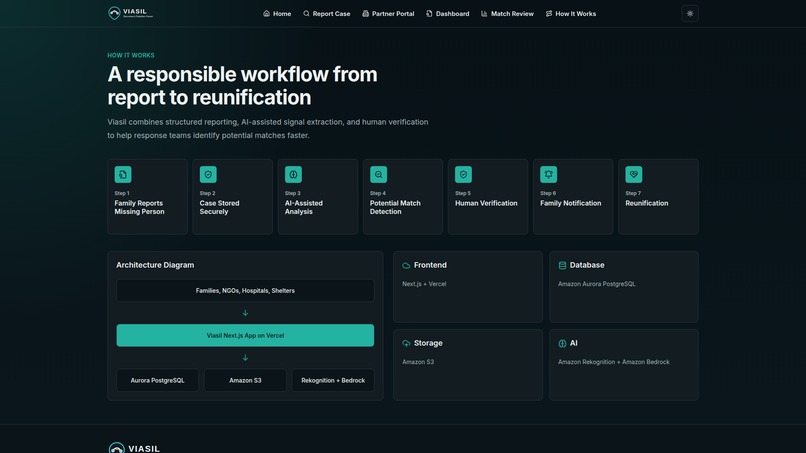Click 'Family Reports Missing Person' text
This screenshot has width=806, height=453.
[x=139, y=207]
